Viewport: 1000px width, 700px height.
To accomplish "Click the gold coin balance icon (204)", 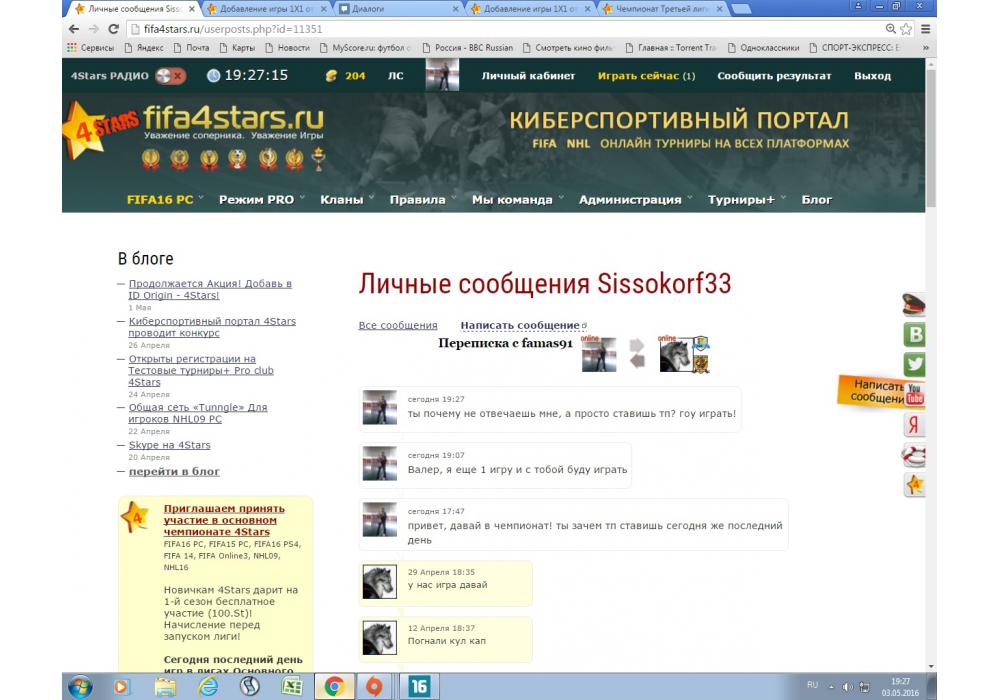I will point(332,76).
